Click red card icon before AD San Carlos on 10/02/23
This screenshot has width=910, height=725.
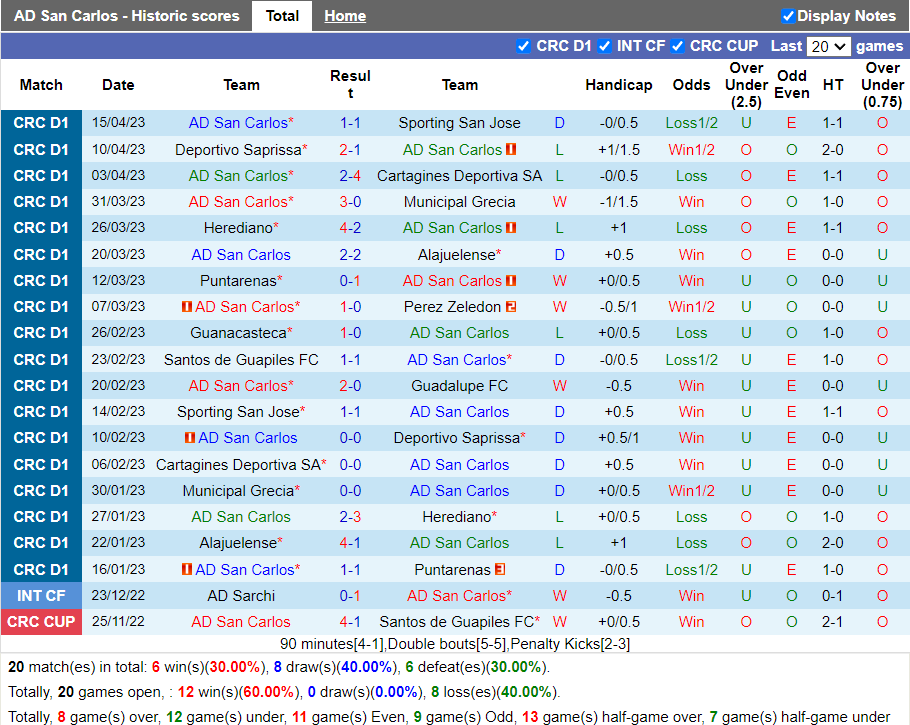click(190, 438)
